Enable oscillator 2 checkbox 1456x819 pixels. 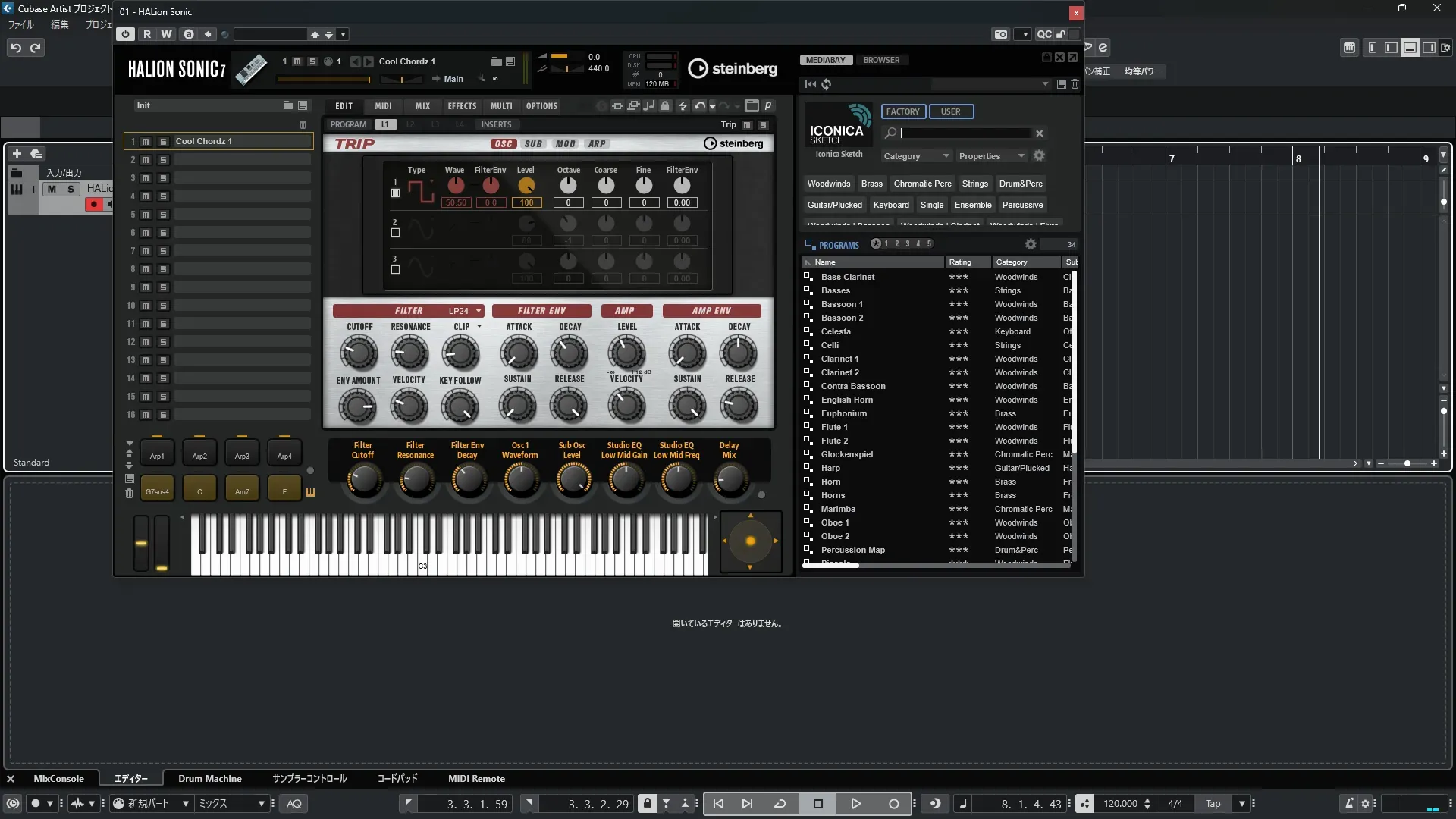click(x=395, y=233)
